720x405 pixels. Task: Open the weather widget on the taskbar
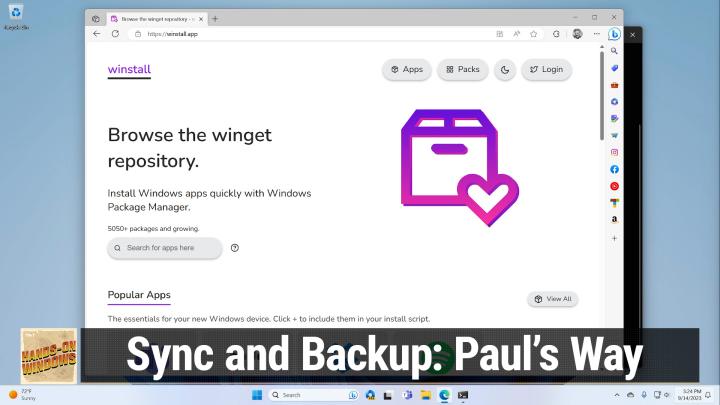pos(22,395)
